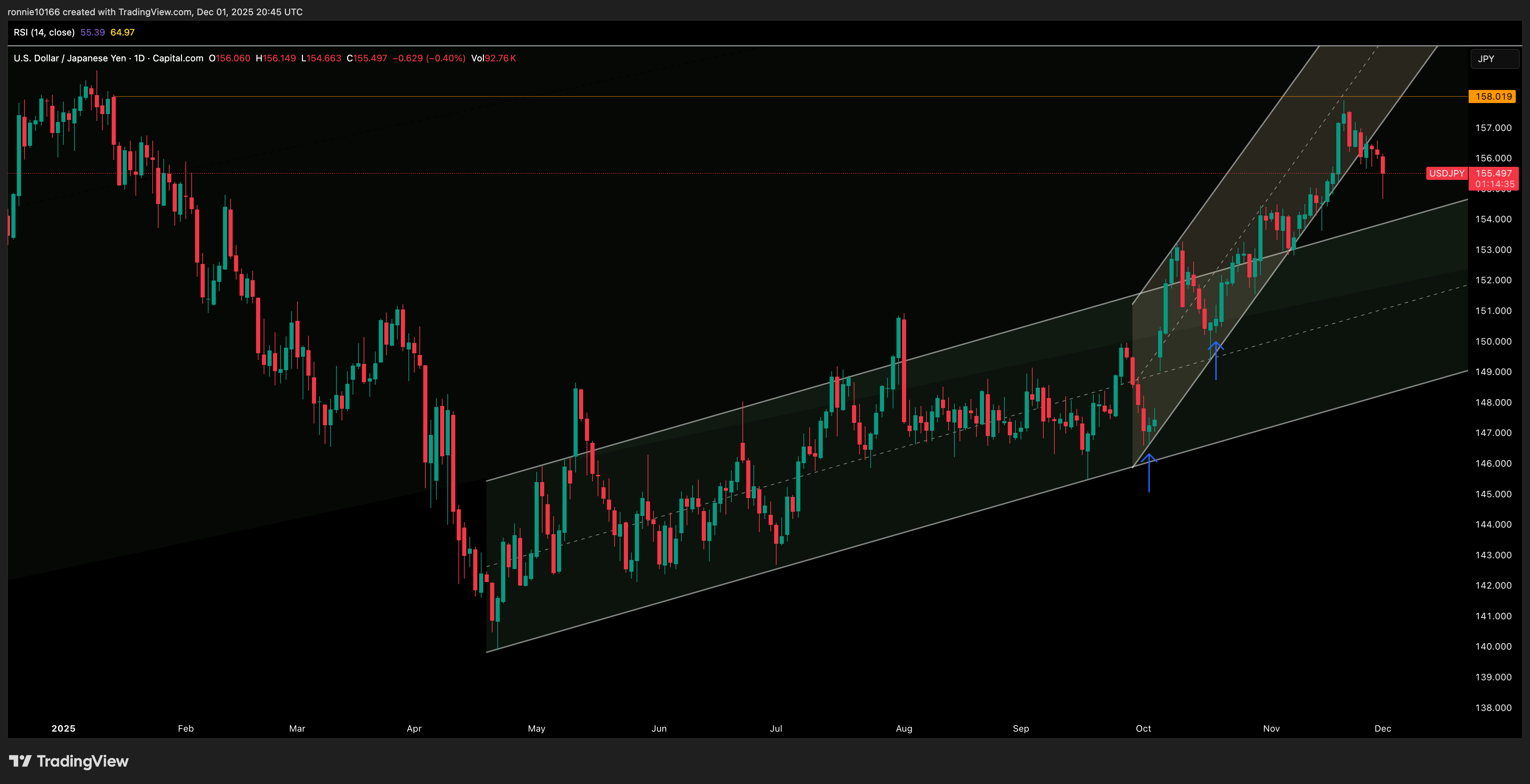The image size is (1530, 784).
Task: Click 2025 on the time axis
Action: pyautogui.click(x=63, y=728)
